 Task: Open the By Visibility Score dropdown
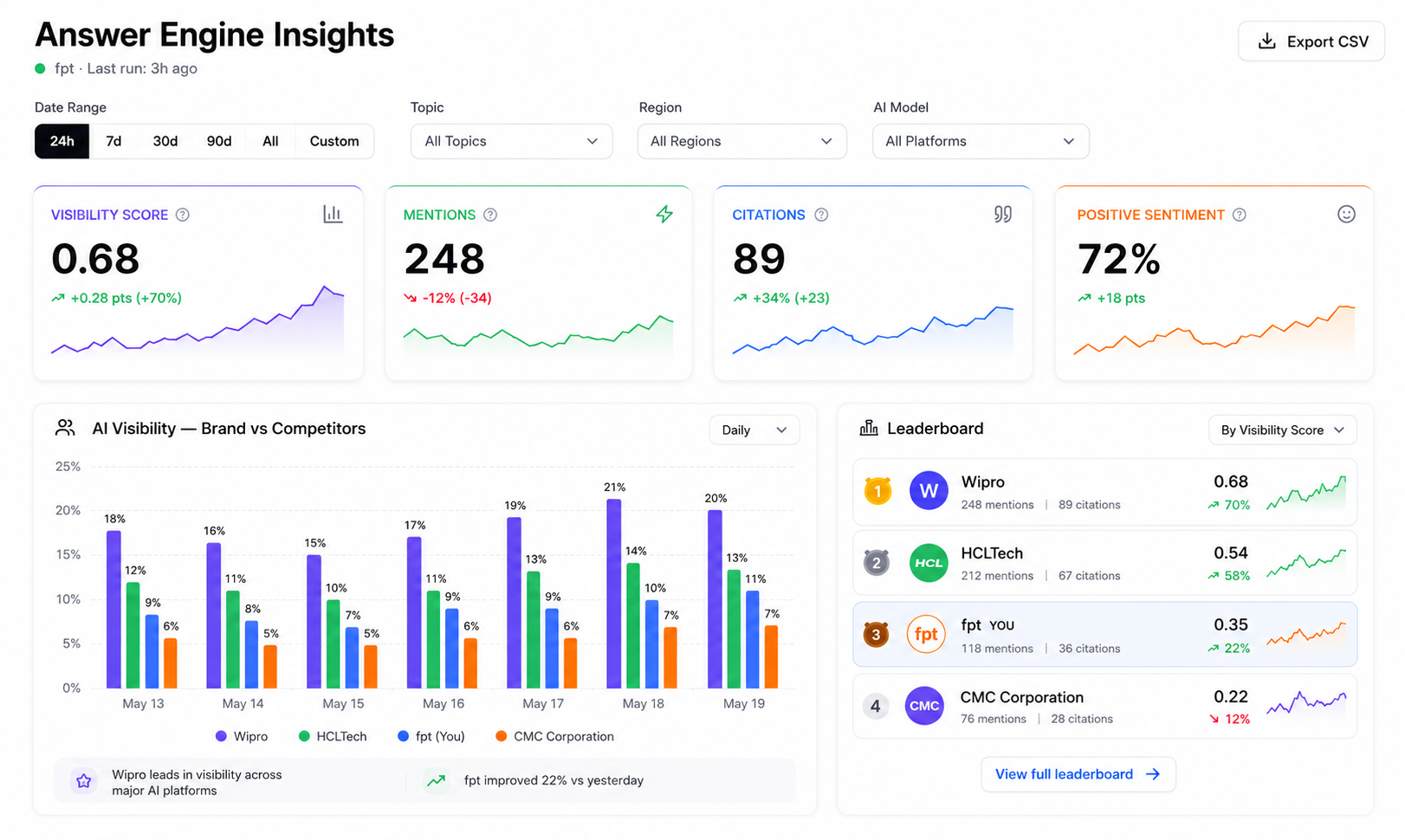click(x=1282, y=430)
